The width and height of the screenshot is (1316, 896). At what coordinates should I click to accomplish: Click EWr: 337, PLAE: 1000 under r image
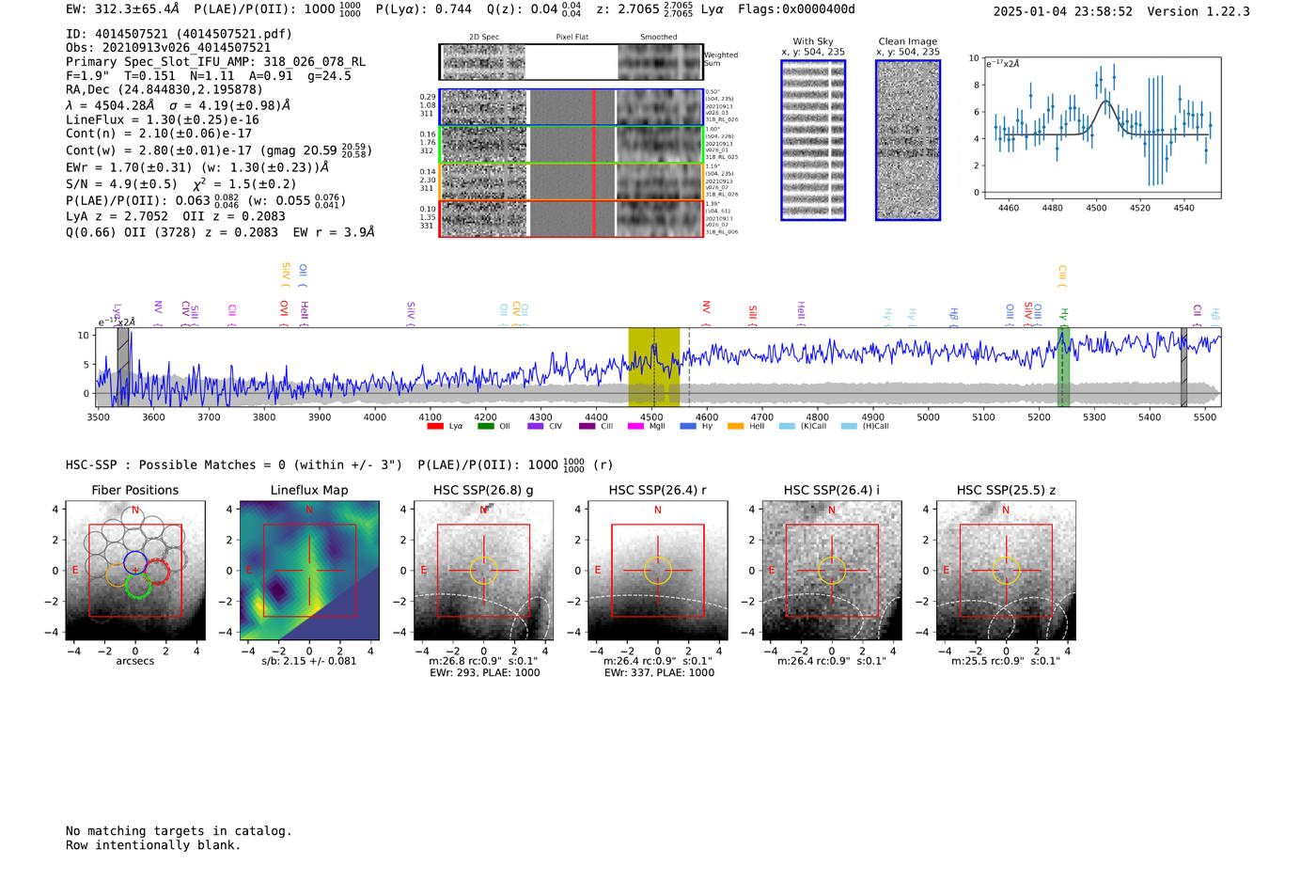[x=659, y=673]
